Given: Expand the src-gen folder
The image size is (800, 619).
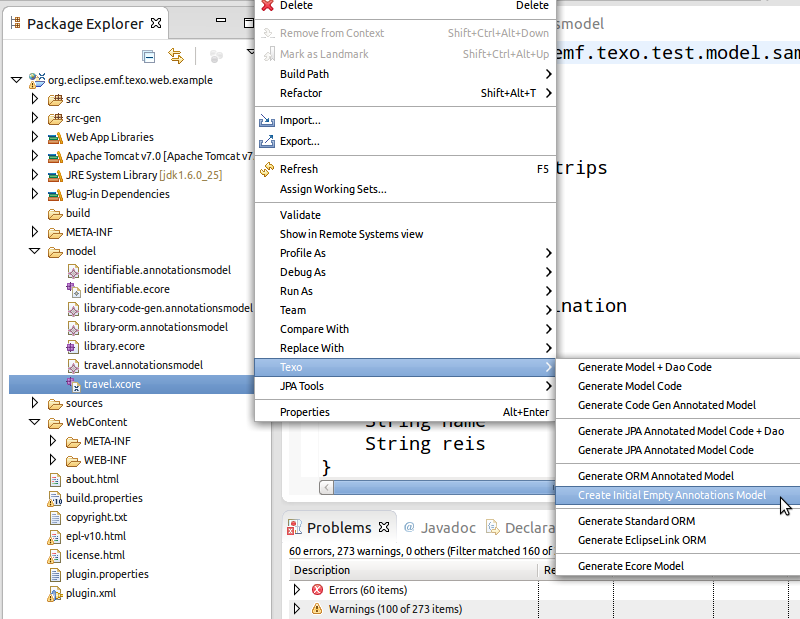Looking at the screenshot, I should pos(35,117).
